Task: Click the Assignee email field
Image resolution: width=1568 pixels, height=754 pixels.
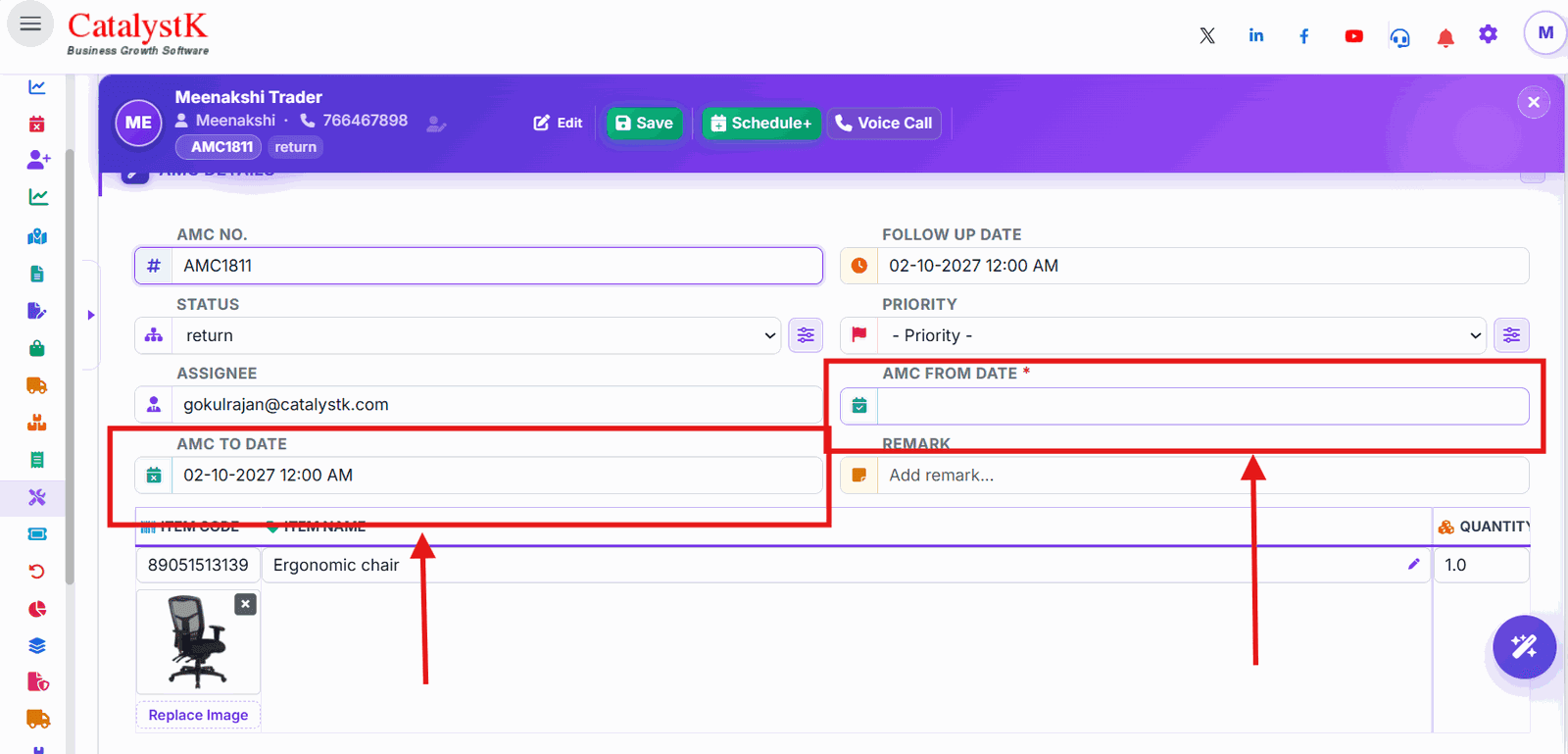Action: 497,405
